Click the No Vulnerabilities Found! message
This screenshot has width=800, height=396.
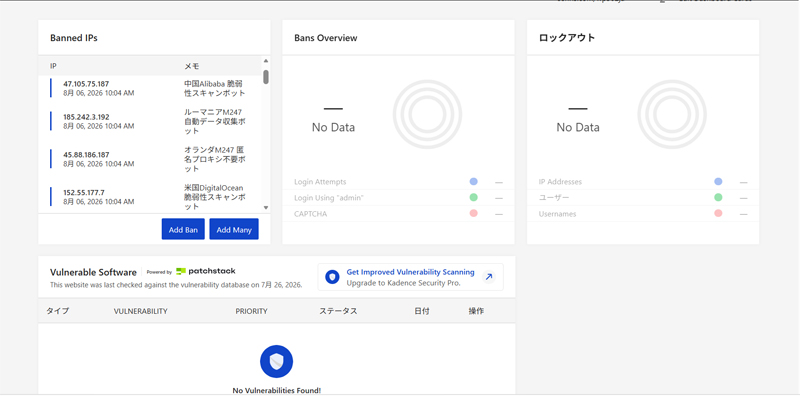pos(277,390)
